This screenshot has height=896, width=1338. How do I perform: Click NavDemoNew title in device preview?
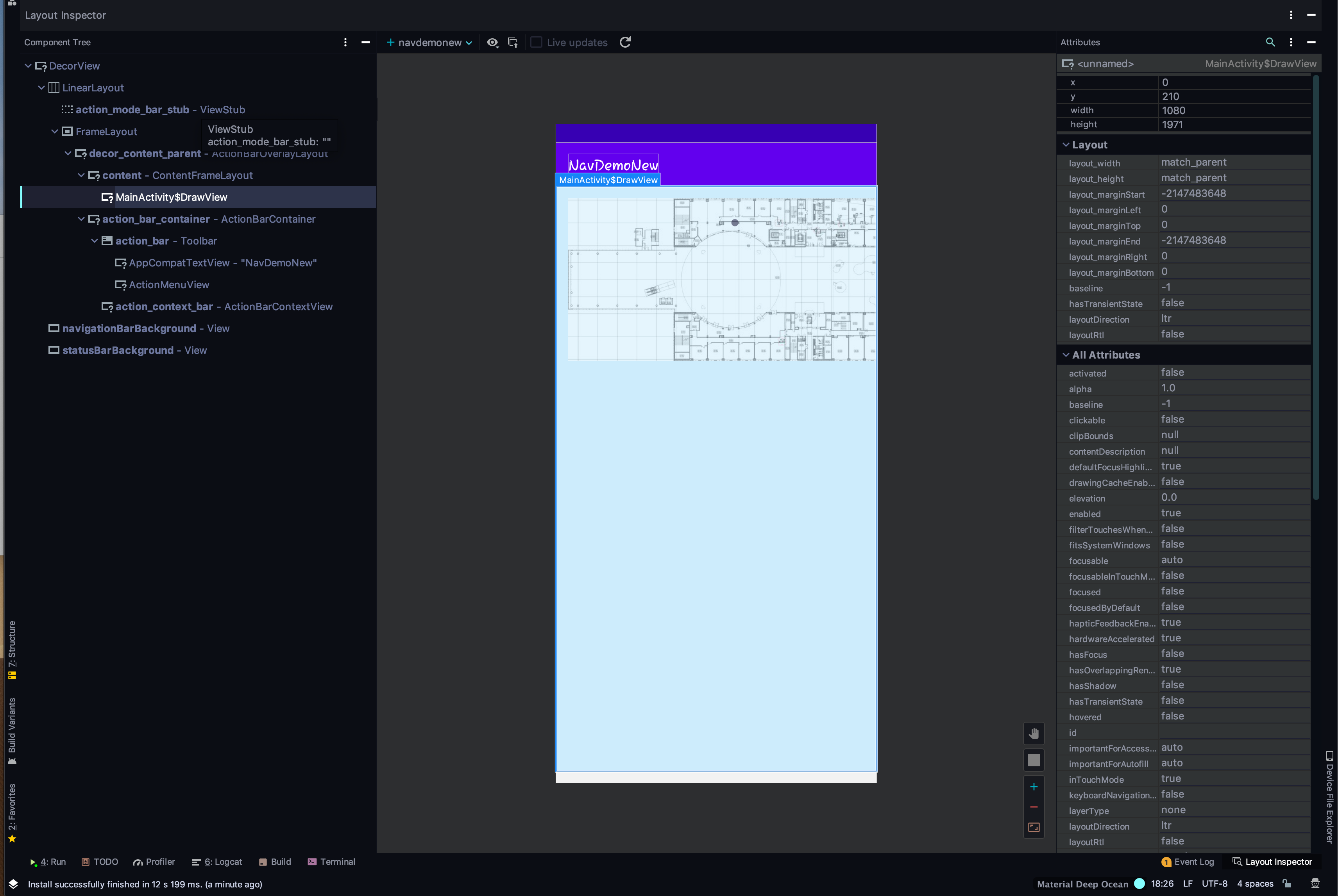pos(613,165)
